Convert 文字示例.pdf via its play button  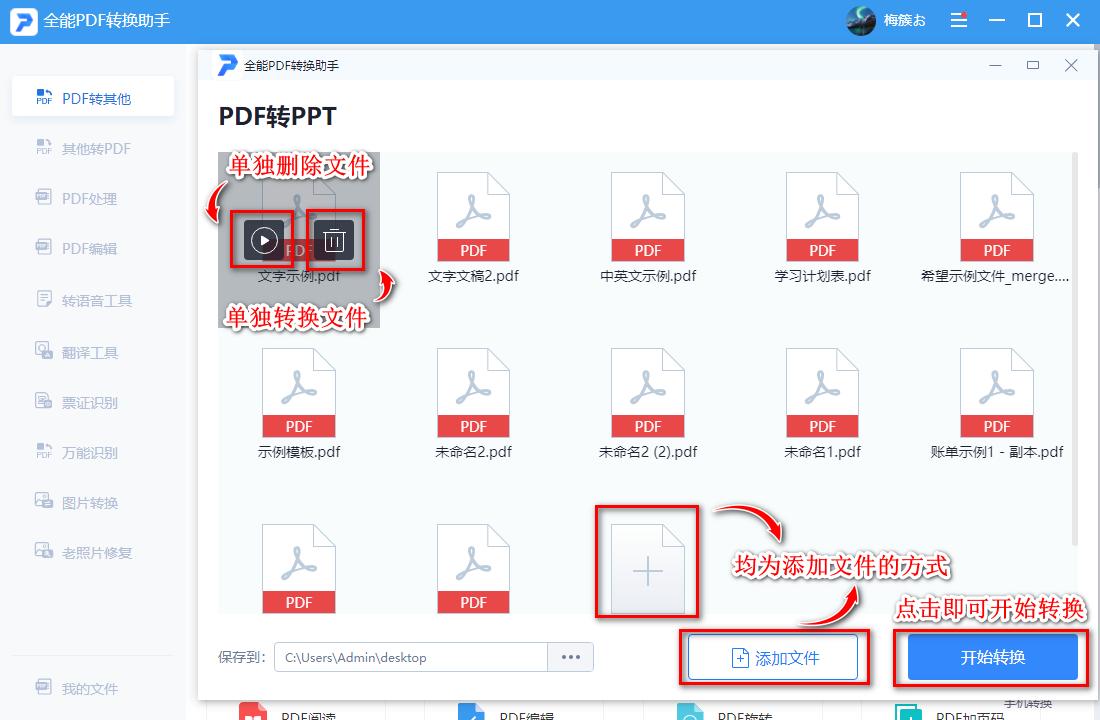click(262, 240)
